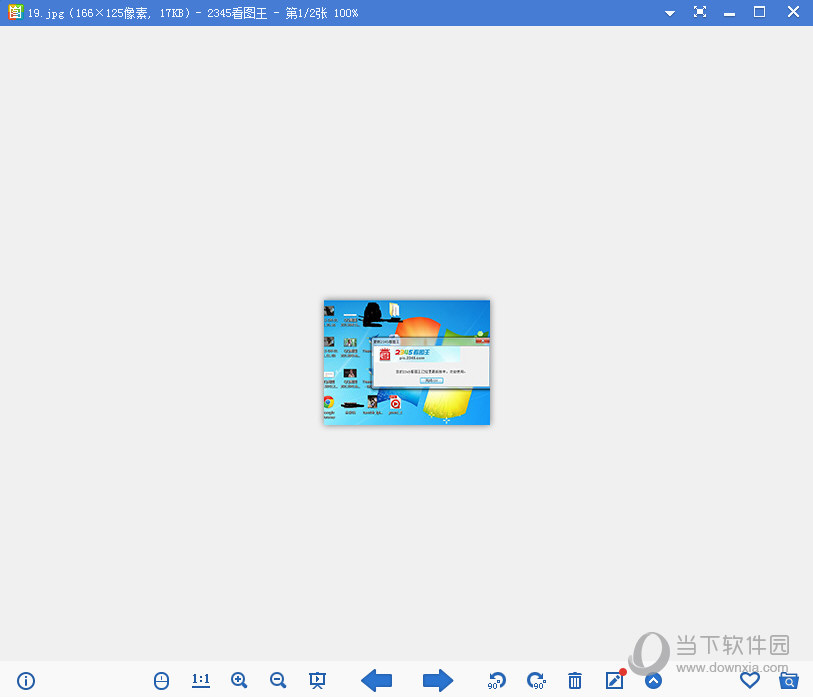Show image at 1:1 actual size
This screenshot has height=697, width=813.
click(x=201, y=680)
